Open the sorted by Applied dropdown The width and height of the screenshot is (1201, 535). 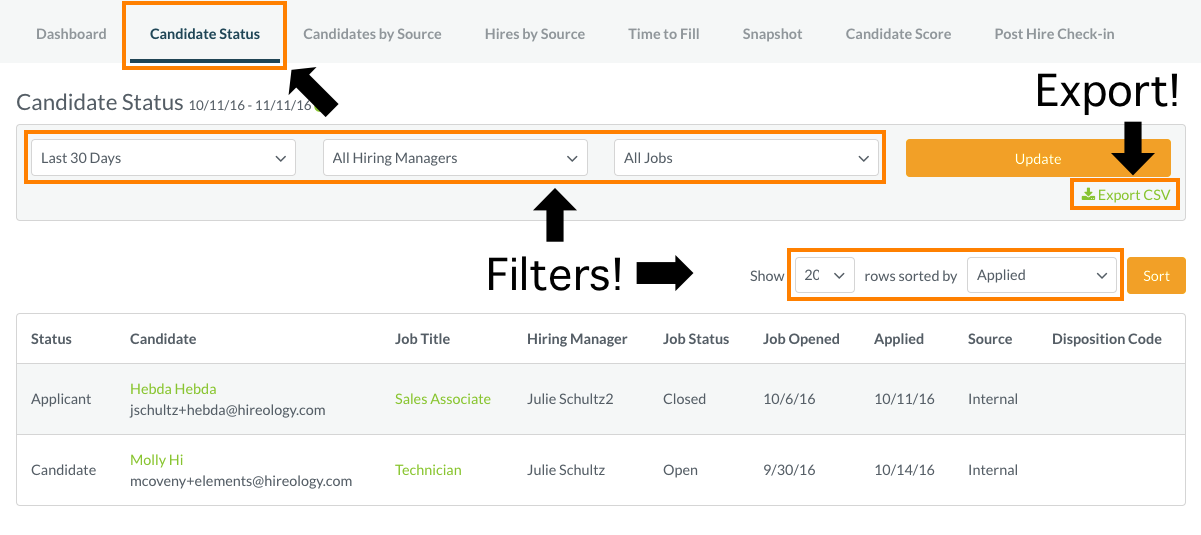(x=1042, y=275)
